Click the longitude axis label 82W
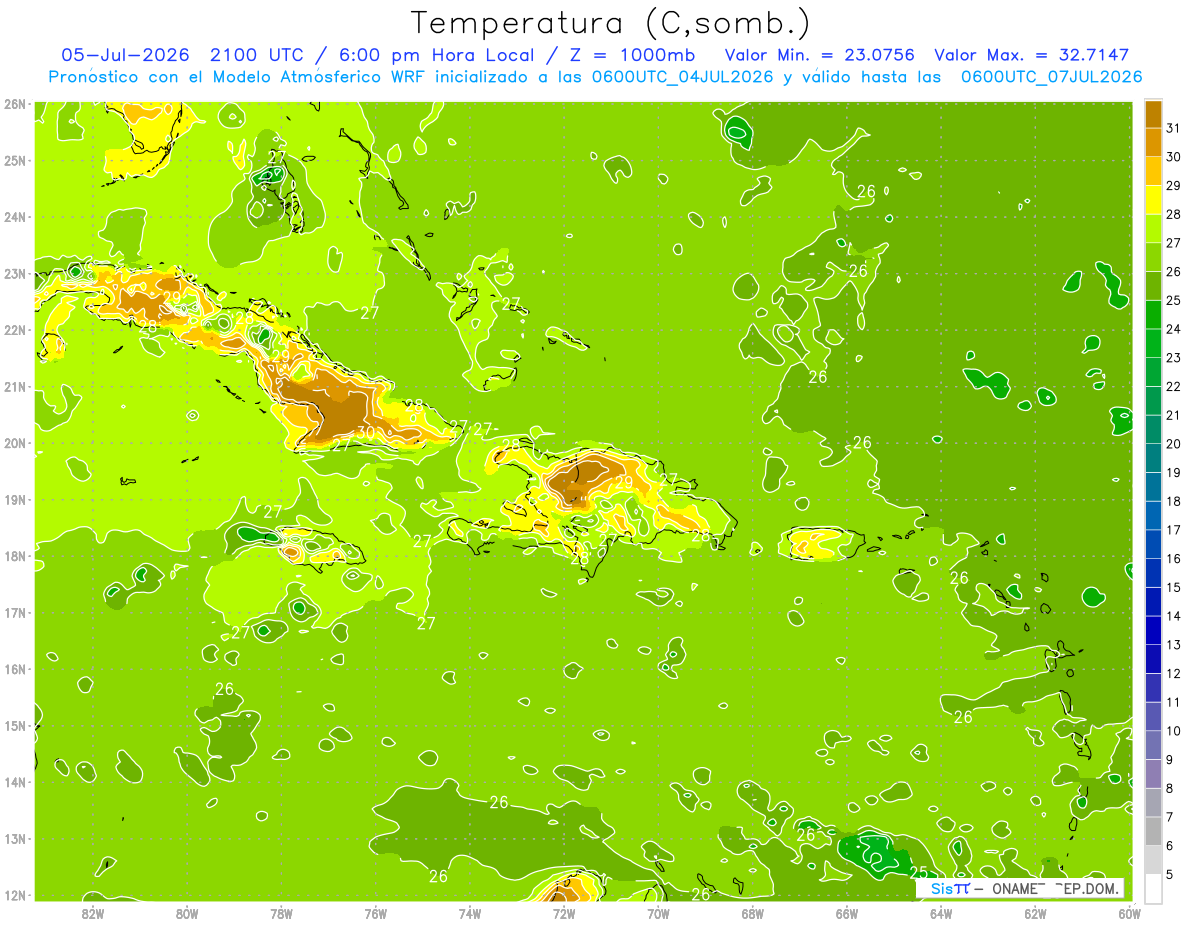This screenshot has width=1200, height=927. point(92,913)
